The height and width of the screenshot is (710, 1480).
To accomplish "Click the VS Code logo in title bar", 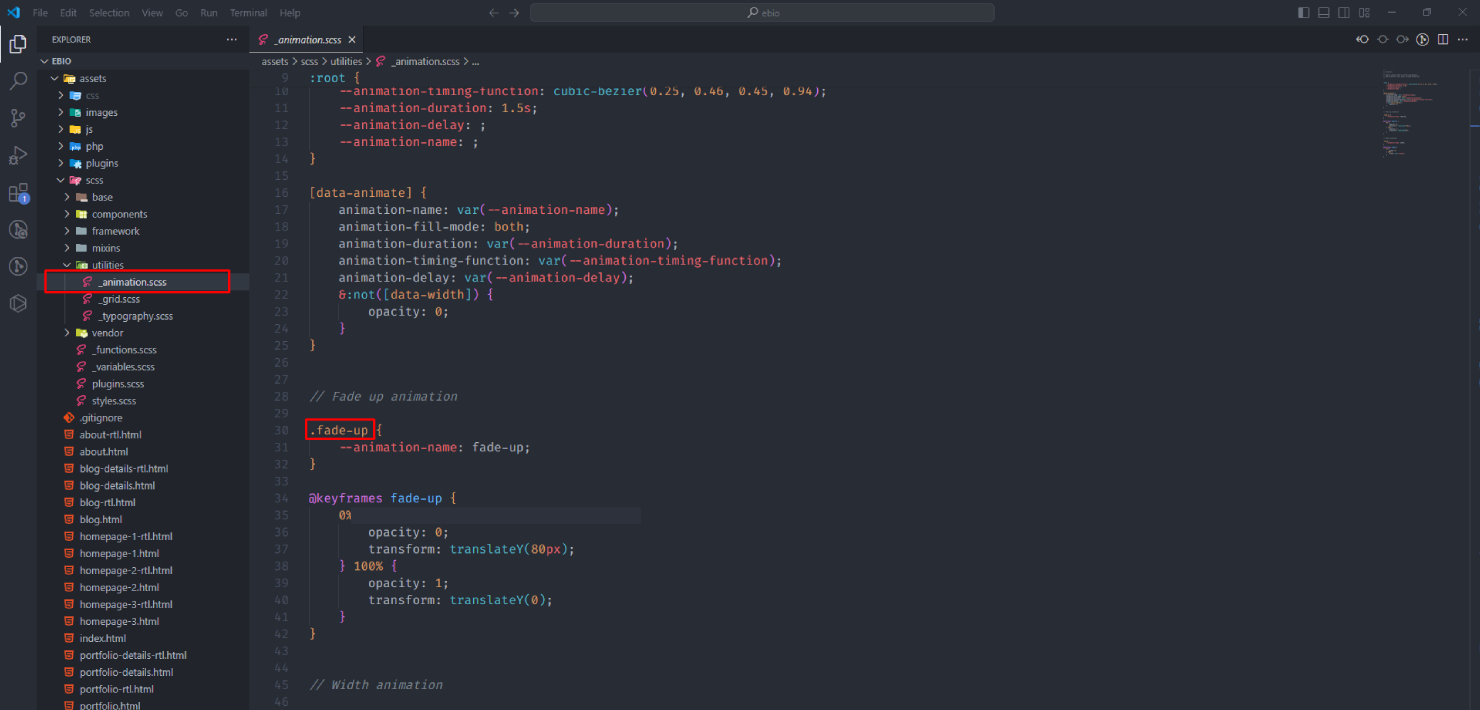I will [14, 12].
